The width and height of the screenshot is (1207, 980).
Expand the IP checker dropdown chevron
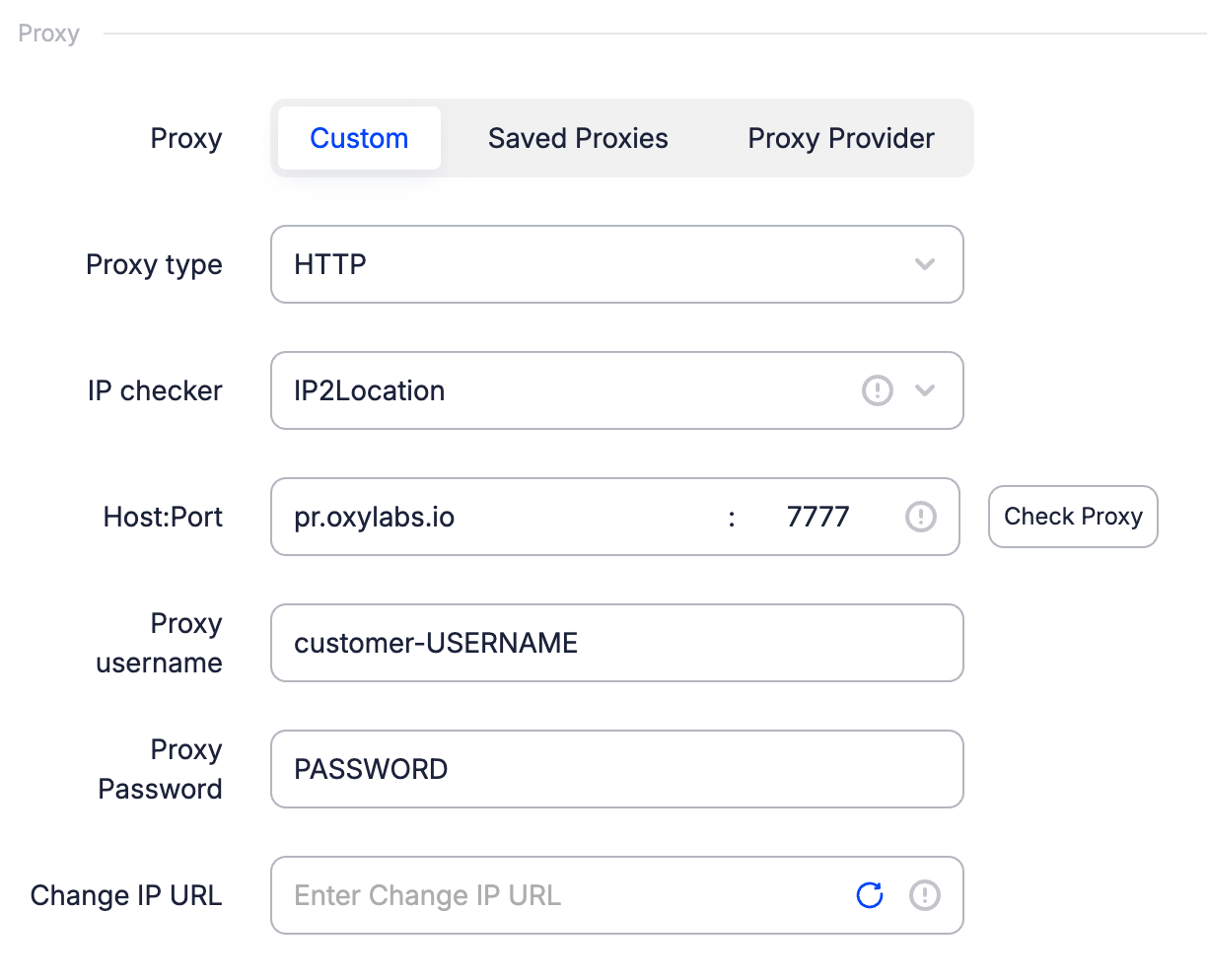[925, 390]
